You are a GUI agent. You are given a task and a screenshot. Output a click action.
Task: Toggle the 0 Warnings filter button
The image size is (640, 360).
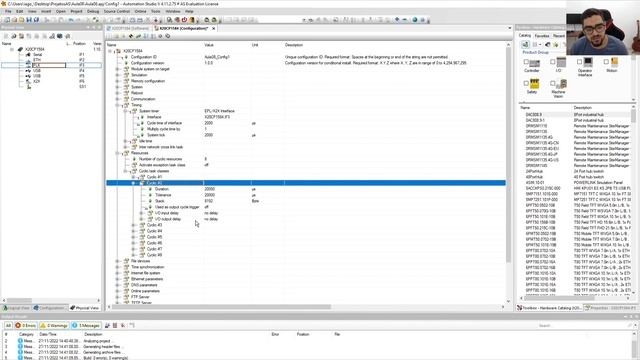tap(54, 326)
